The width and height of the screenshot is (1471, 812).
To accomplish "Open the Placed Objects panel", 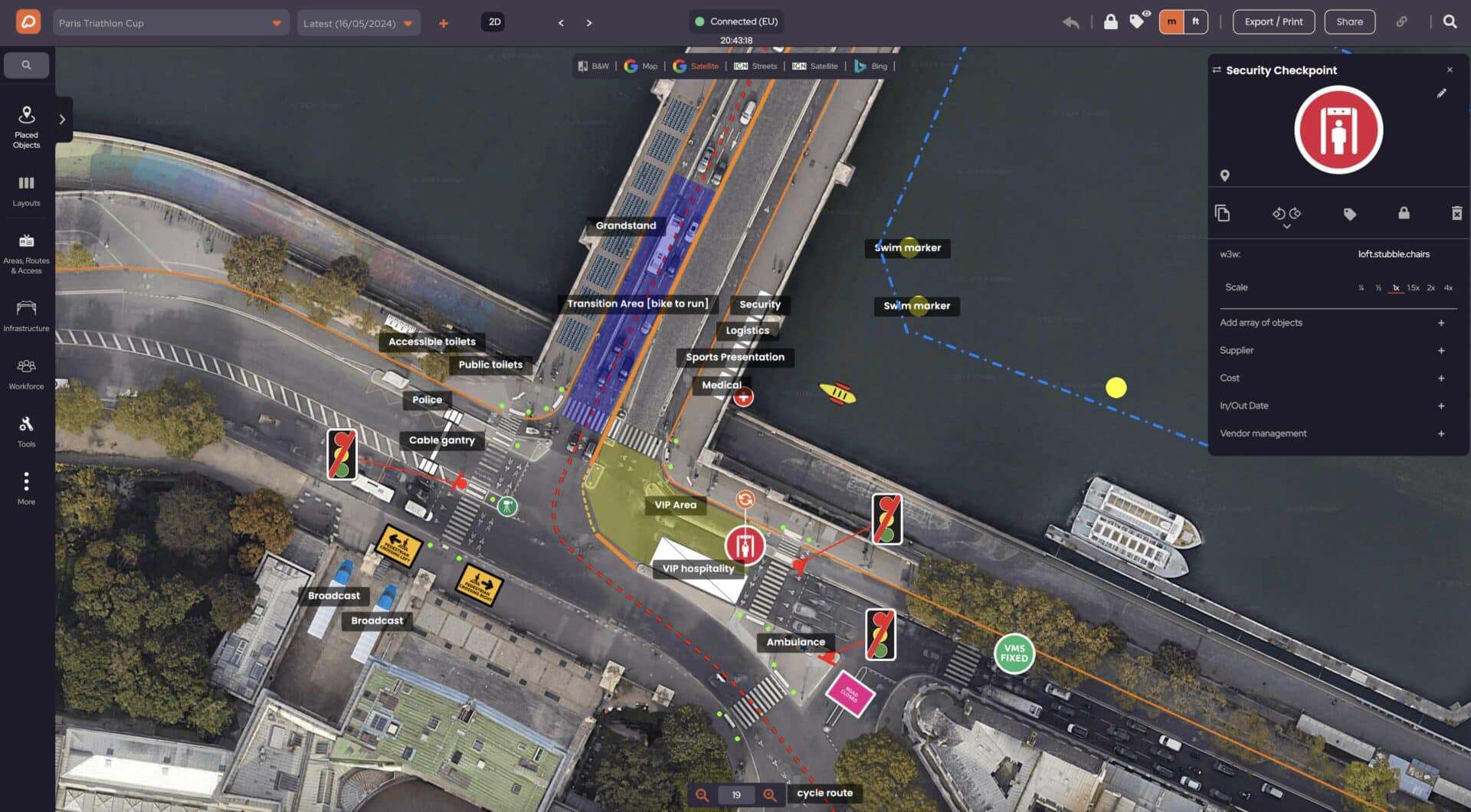I will tap(26, 126).
